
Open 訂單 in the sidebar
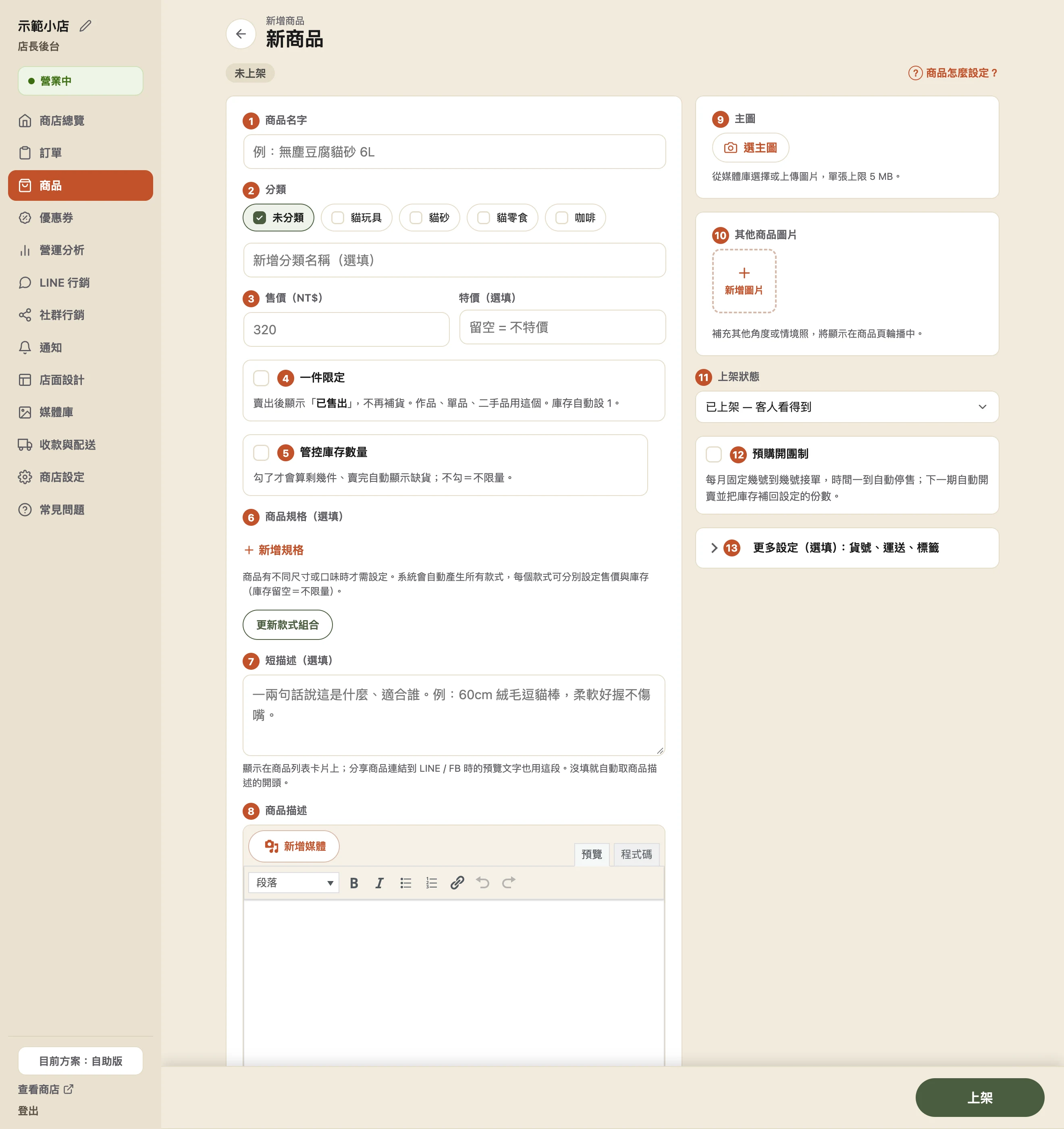[81, 153]
